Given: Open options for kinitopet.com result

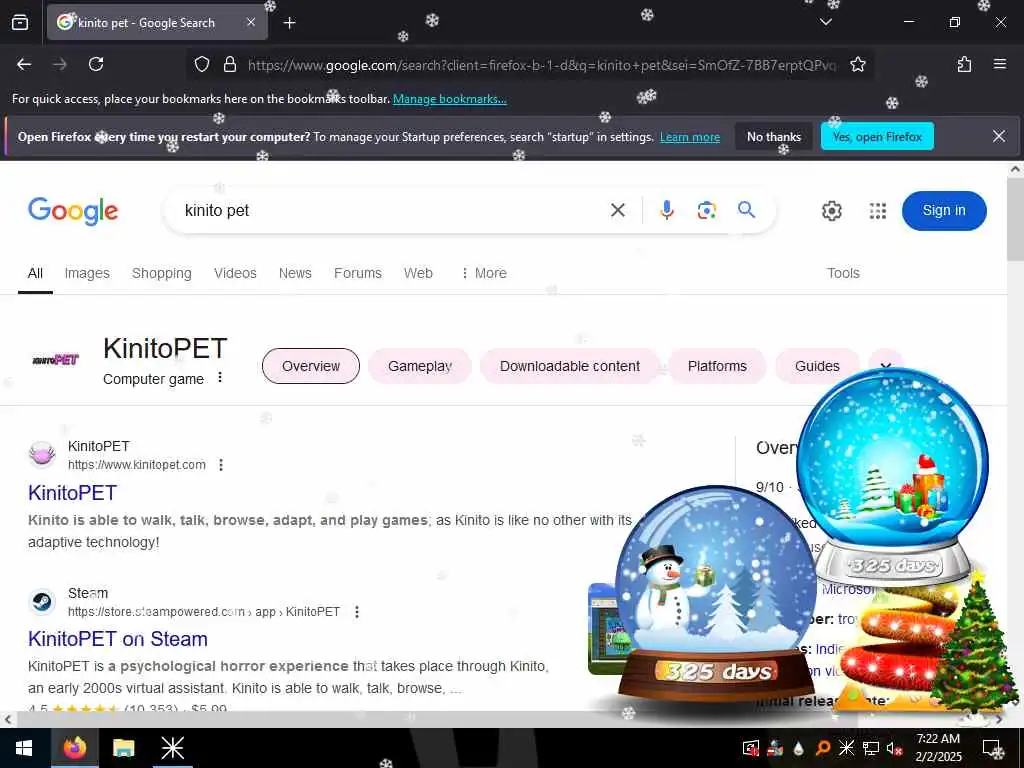Looking at the screenshot, I should (221, 465).
